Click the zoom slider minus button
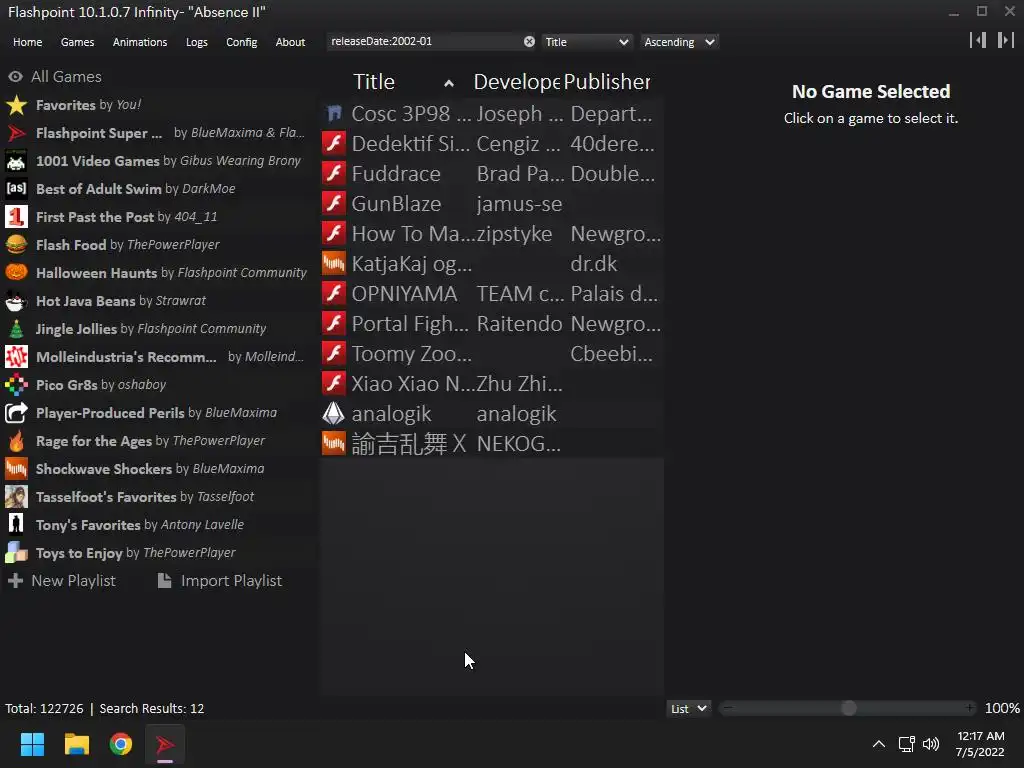Image resolution: width=1024 pixels, height=768 pixels. click(728, 708)
